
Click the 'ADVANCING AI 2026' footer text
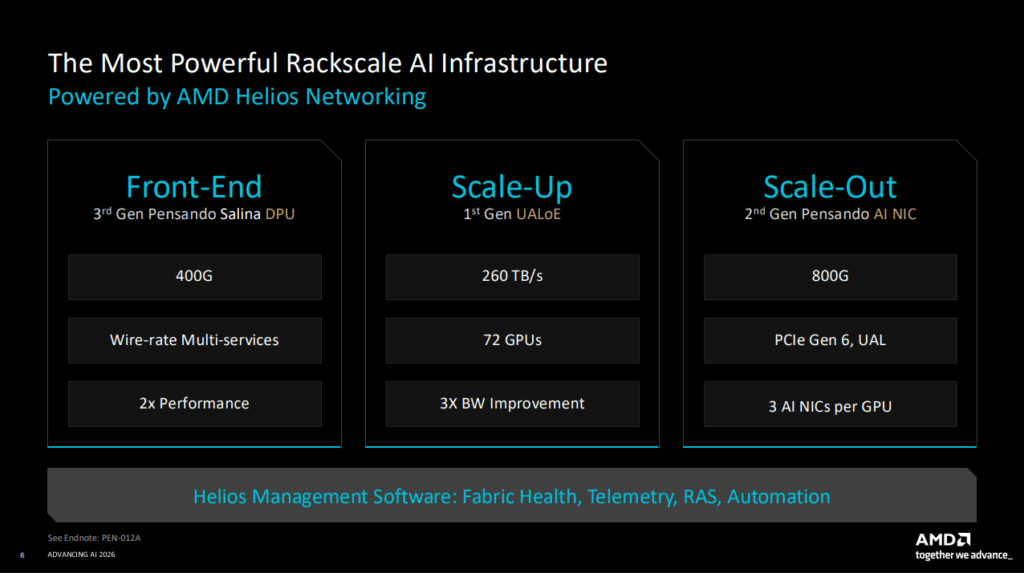pos(81,555)
